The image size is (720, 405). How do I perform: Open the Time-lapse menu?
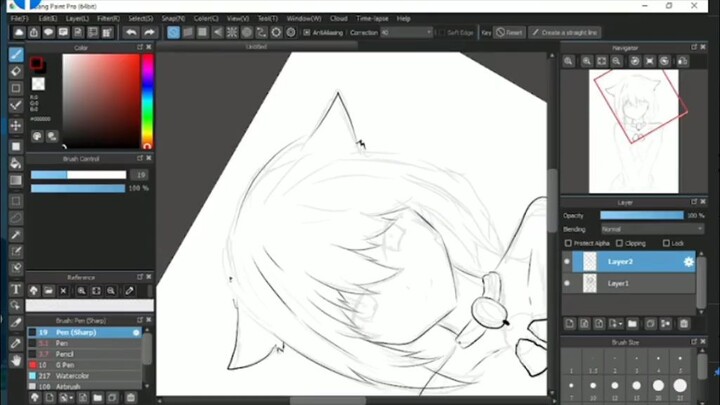371,18
